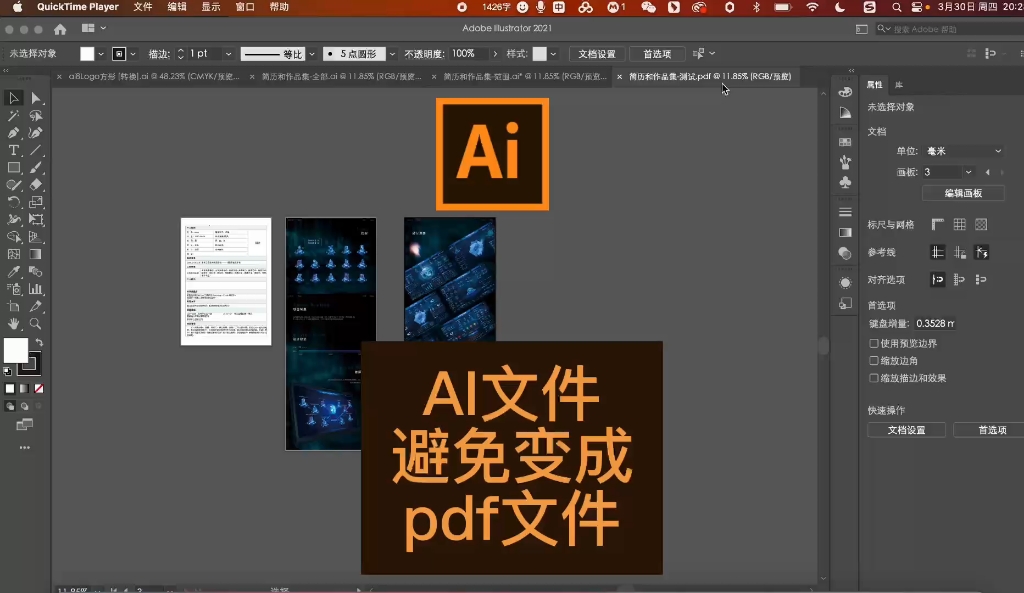The image size is (1024, 593).
Task: Click the 文档设置 button
Action: [x=906, y=430]
